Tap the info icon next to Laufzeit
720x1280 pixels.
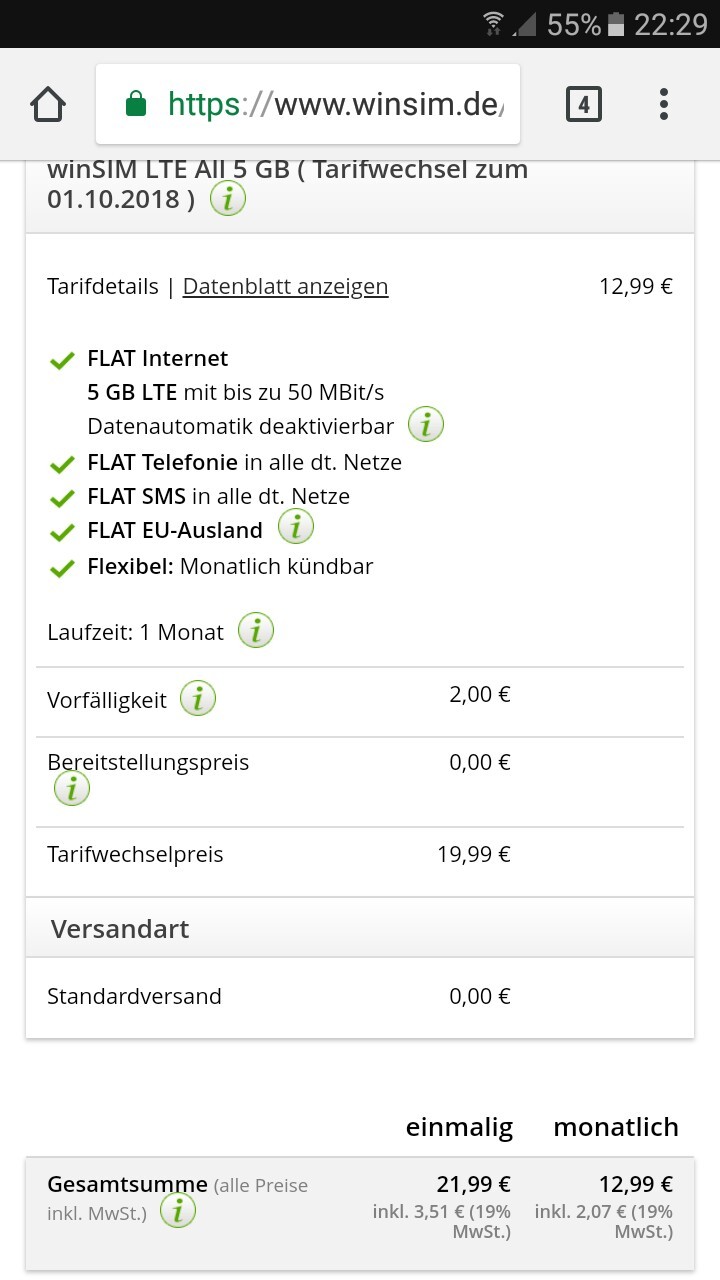tap(256, 631)
